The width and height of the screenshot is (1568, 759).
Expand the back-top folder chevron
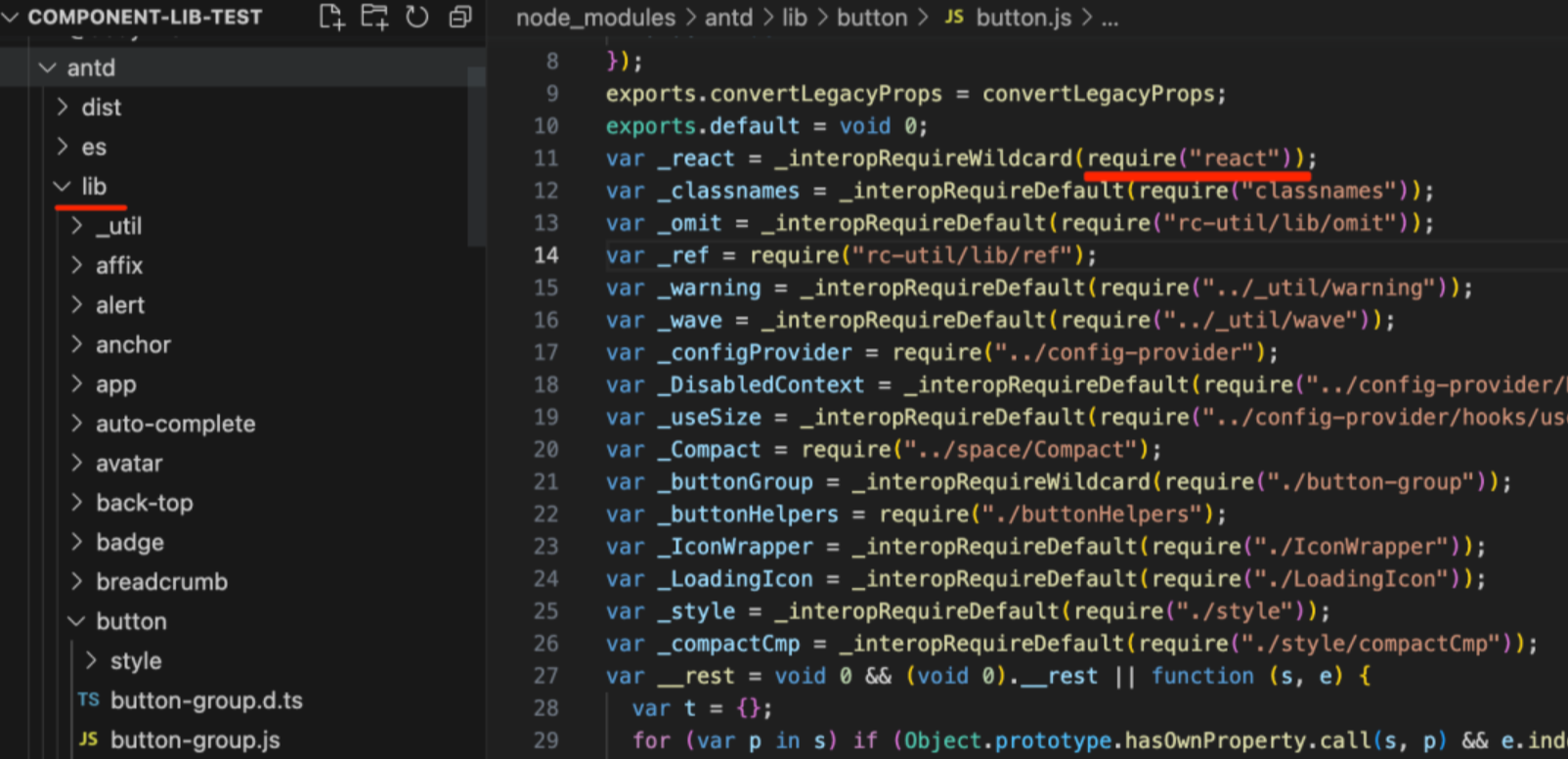coord(77,503)
